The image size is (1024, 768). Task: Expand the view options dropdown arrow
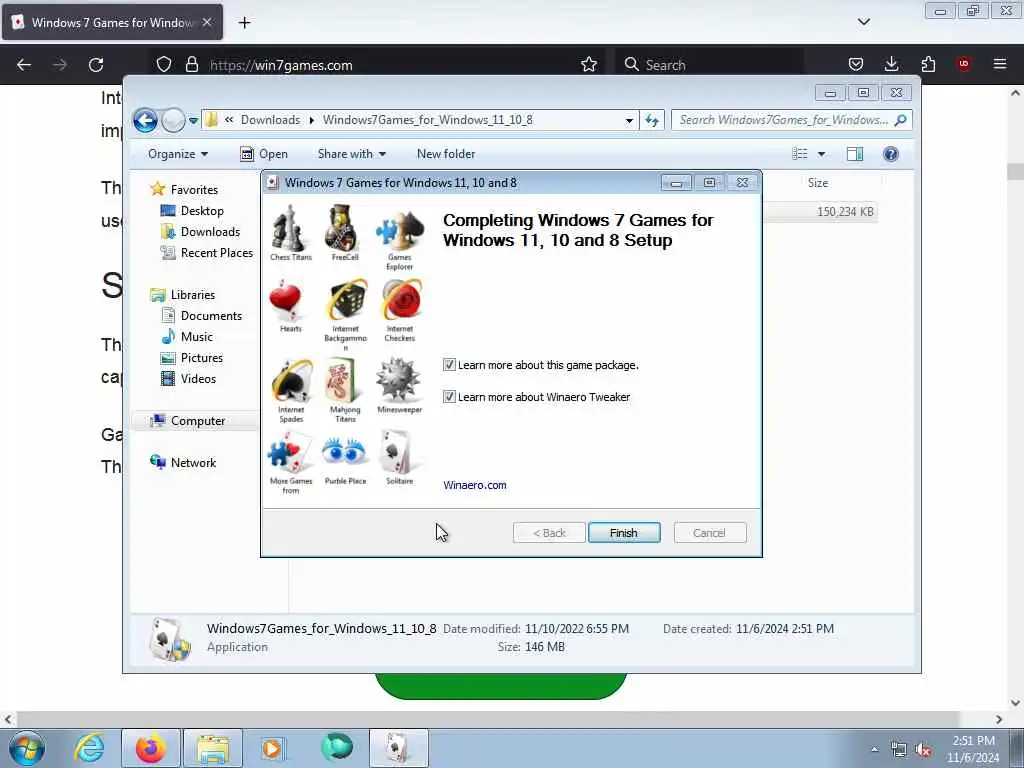(822, 154)
